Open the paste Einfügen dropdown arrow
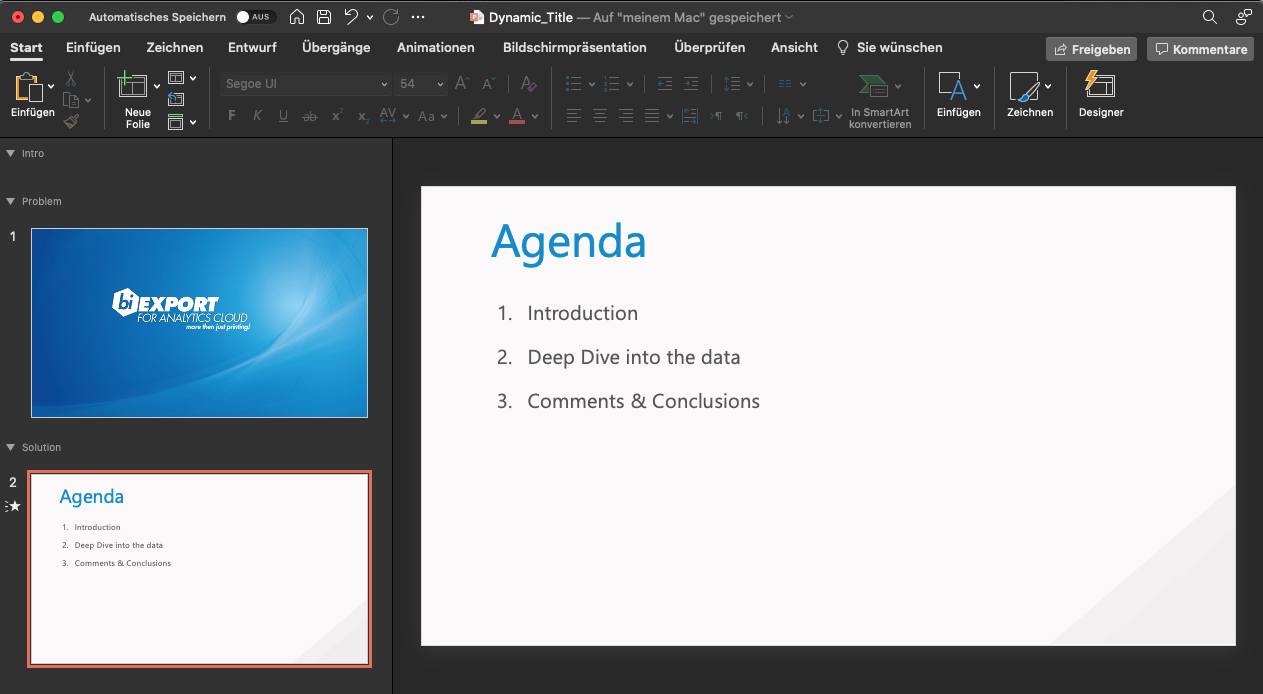The height and width of the screenshot is (694, 1263). click(x=51, y=87)
